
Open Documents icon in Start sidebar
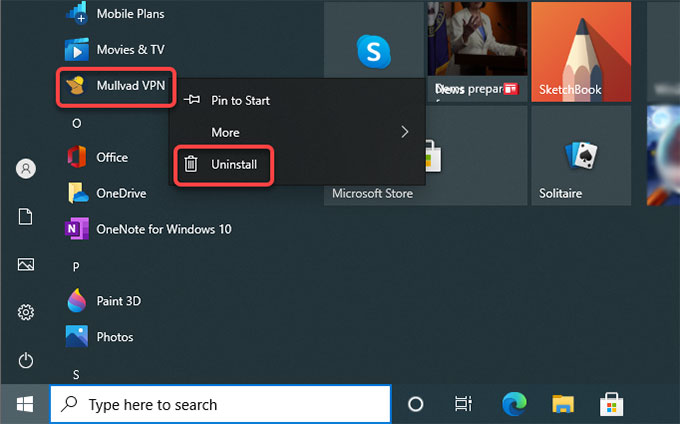pyautogui.click(x=25, y=216)
